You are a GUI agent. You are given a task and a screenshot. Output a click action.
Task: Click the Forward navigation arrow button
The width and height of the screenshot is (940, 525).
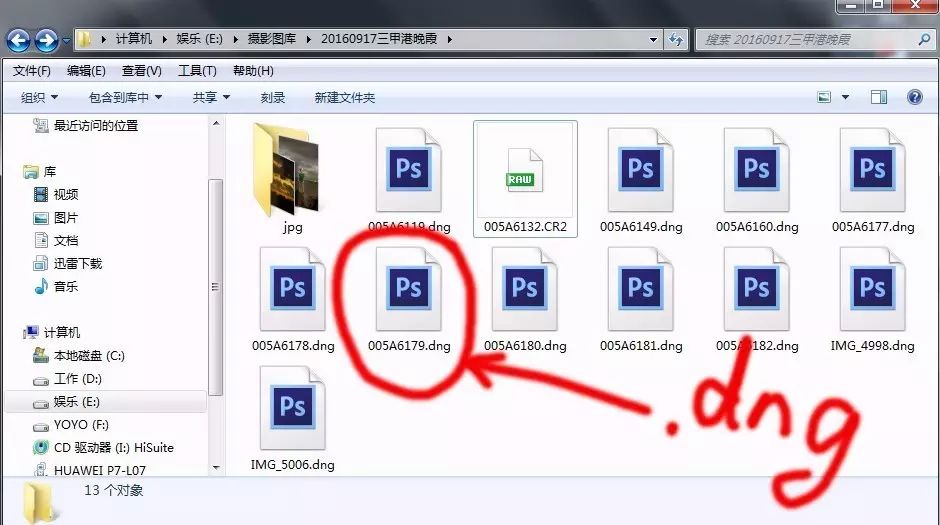tap(47, 41)
